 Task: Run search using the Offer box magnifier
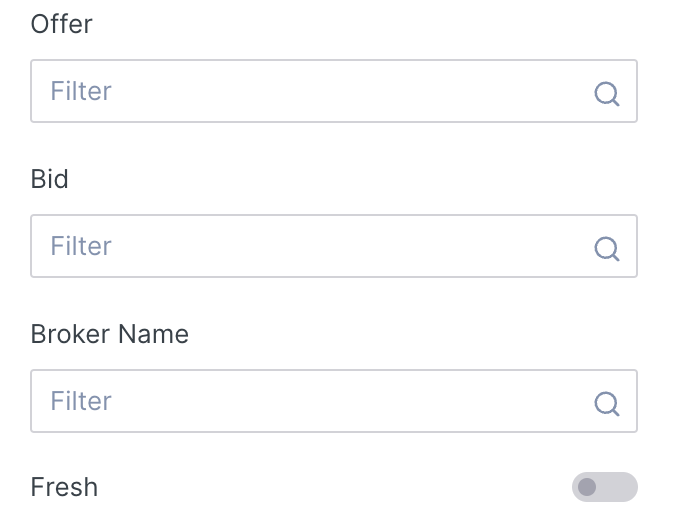click(x=607, y=94)
